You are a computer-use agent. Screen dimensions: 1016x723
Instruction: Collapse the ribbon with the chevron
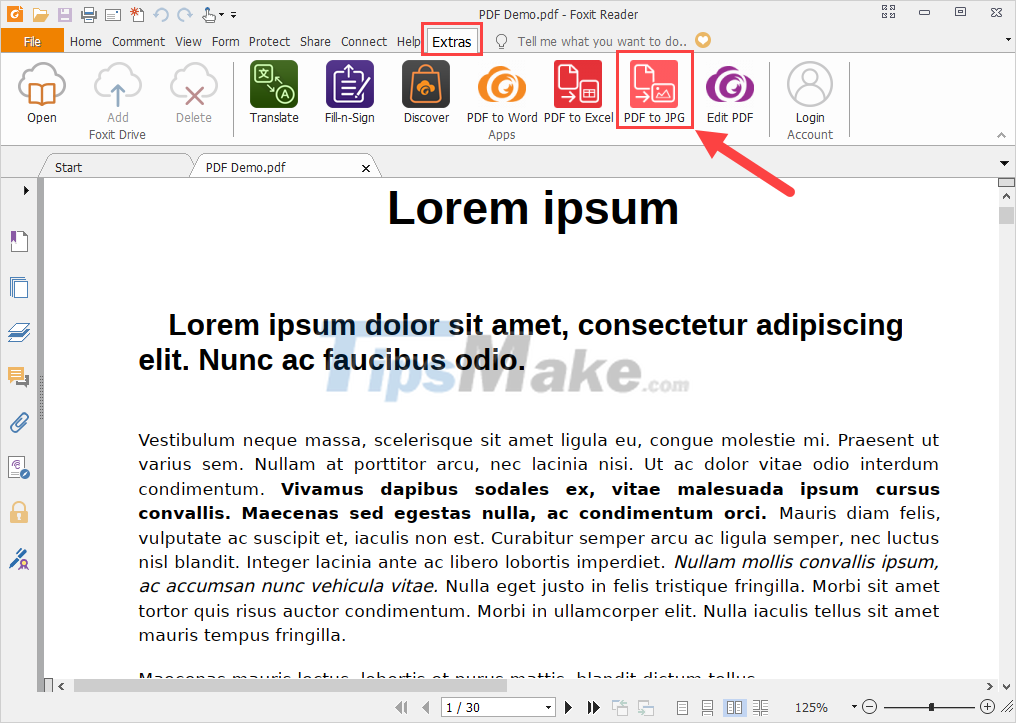(x=1000, y=133)
